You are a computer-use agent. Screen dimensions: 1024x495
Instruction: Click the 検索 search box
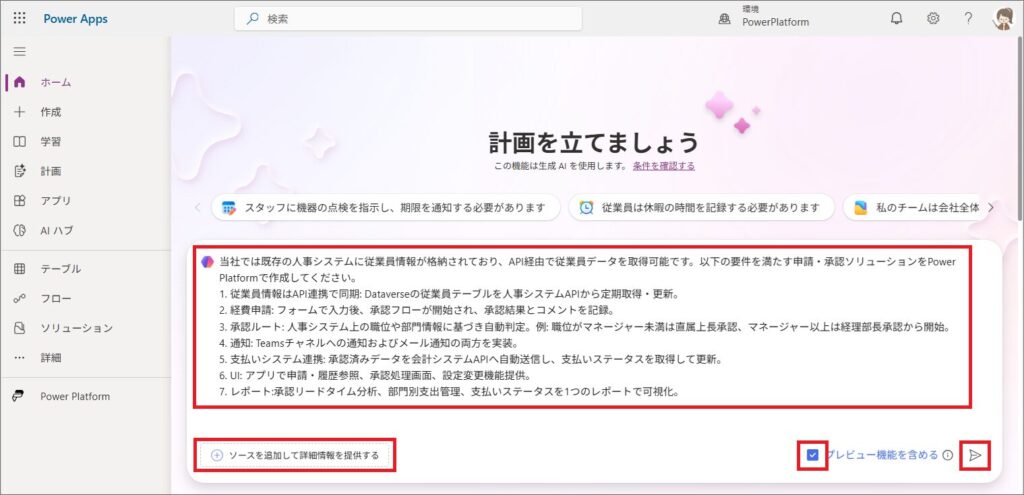408,19
